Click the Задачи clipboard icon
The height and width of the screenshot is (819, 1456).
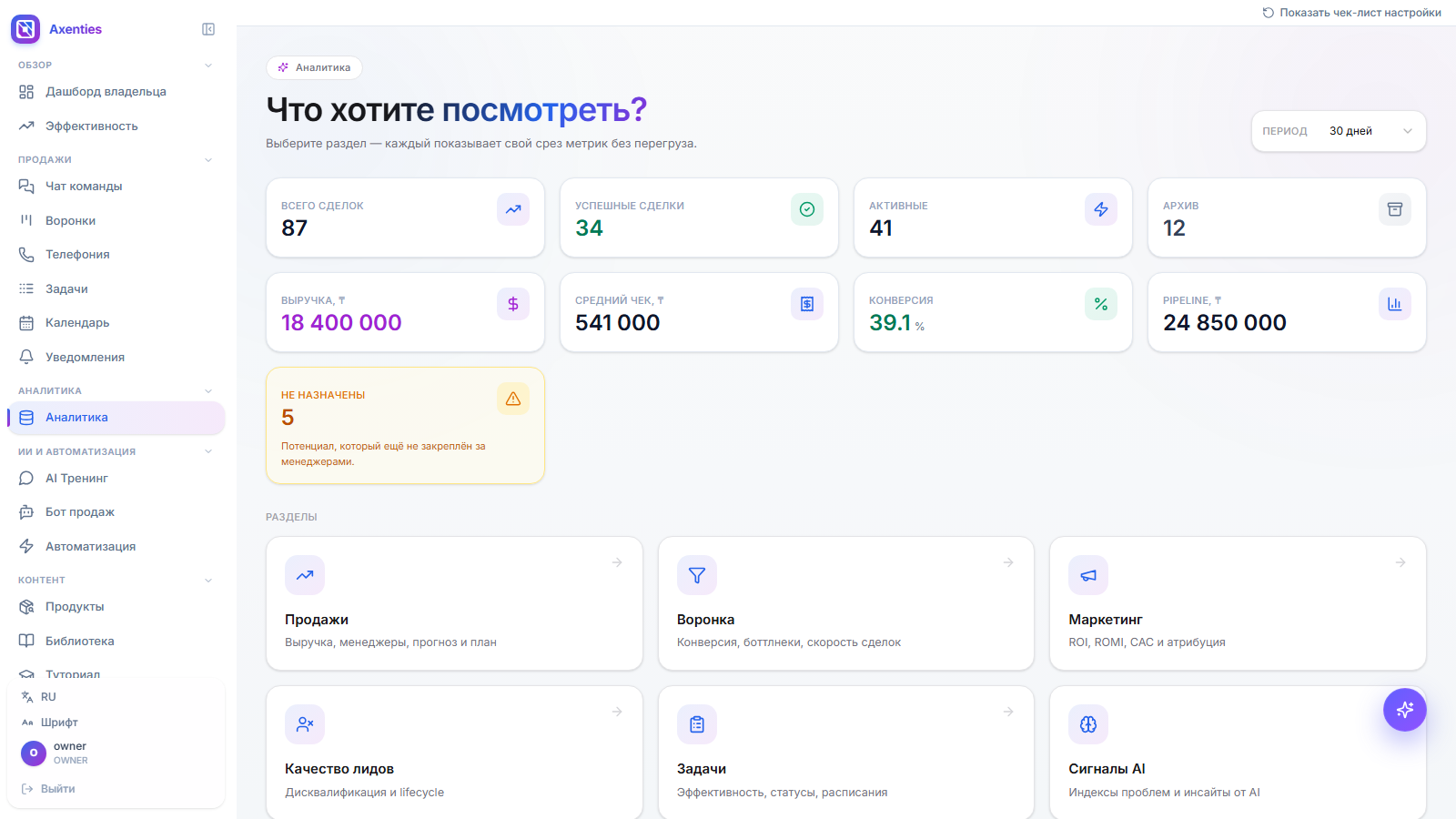(697, 724)
